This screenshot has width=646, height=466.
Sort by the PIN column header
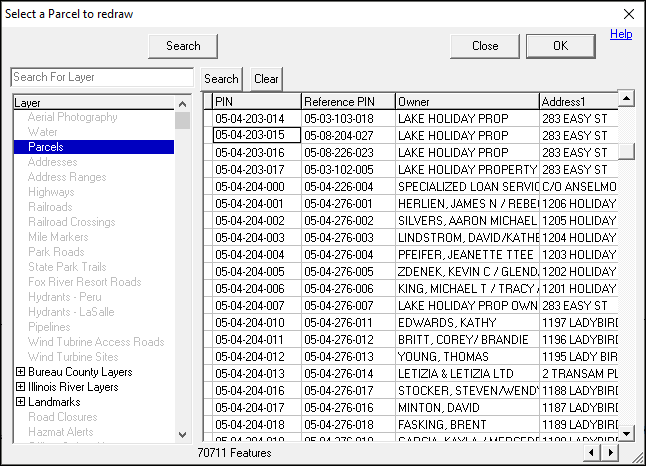click(x=256, y=102)
